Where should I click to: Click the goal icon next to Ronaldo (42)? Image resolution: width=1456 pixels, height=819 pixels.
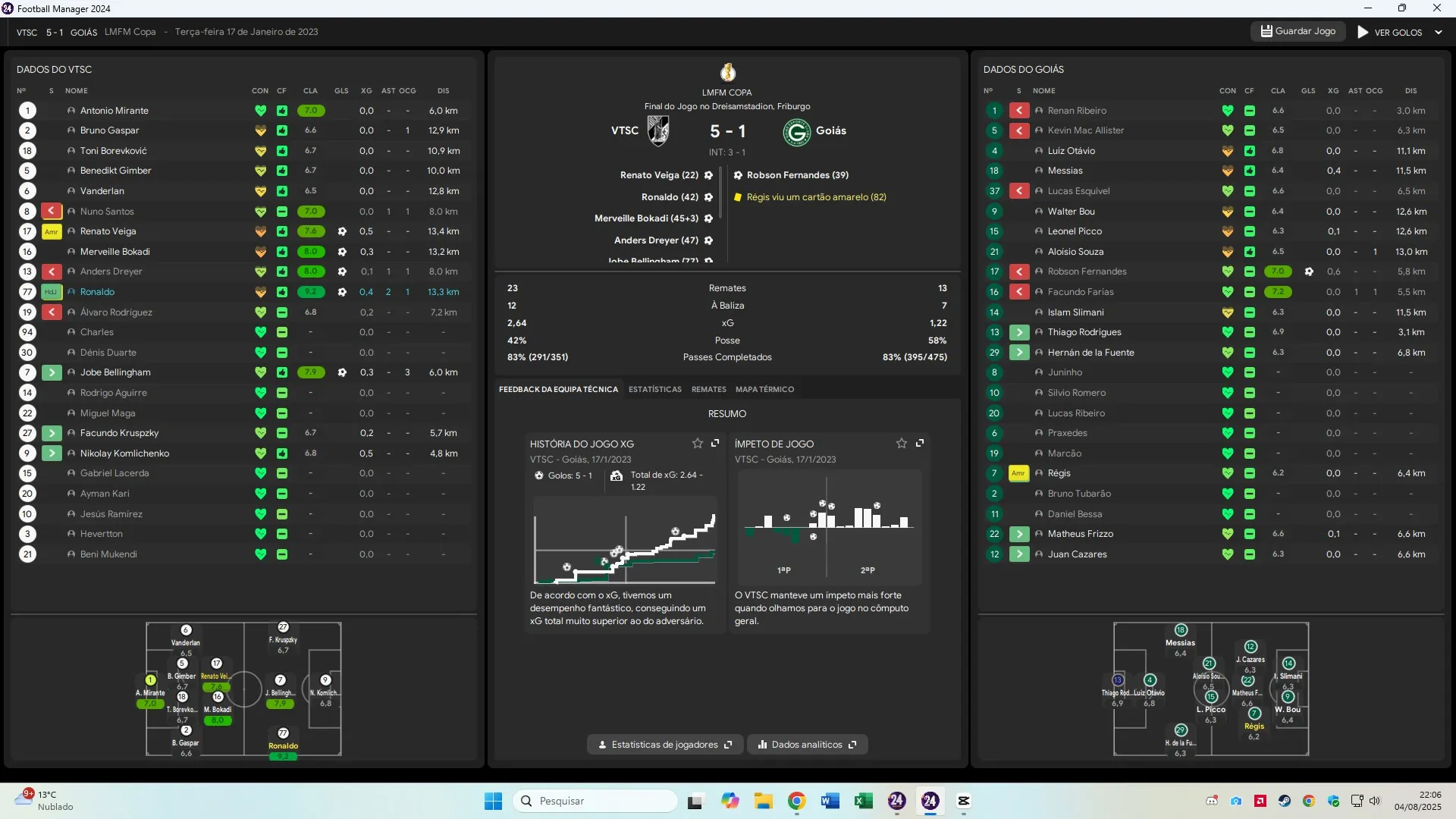(x=708, y=197)
